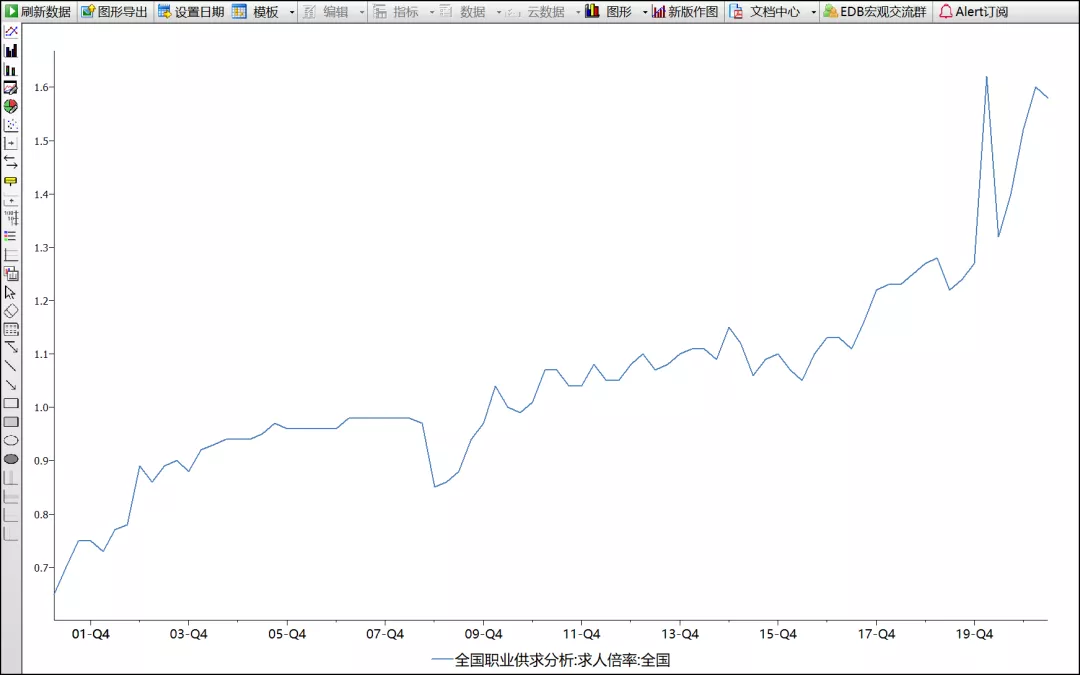
Task: Click the 01-Q4 x-axis label
Action: click(90, 634)
